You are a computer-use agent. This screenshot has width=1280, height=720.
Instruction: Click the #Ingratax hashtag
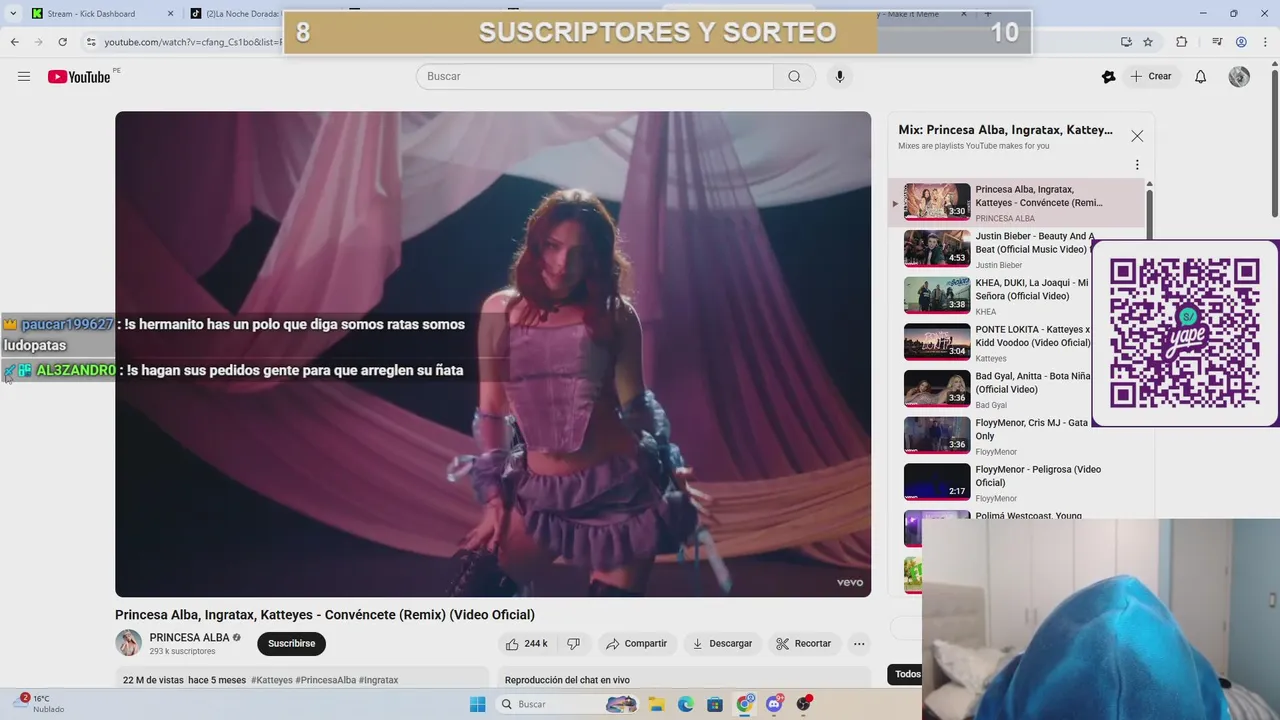point(379,680)
